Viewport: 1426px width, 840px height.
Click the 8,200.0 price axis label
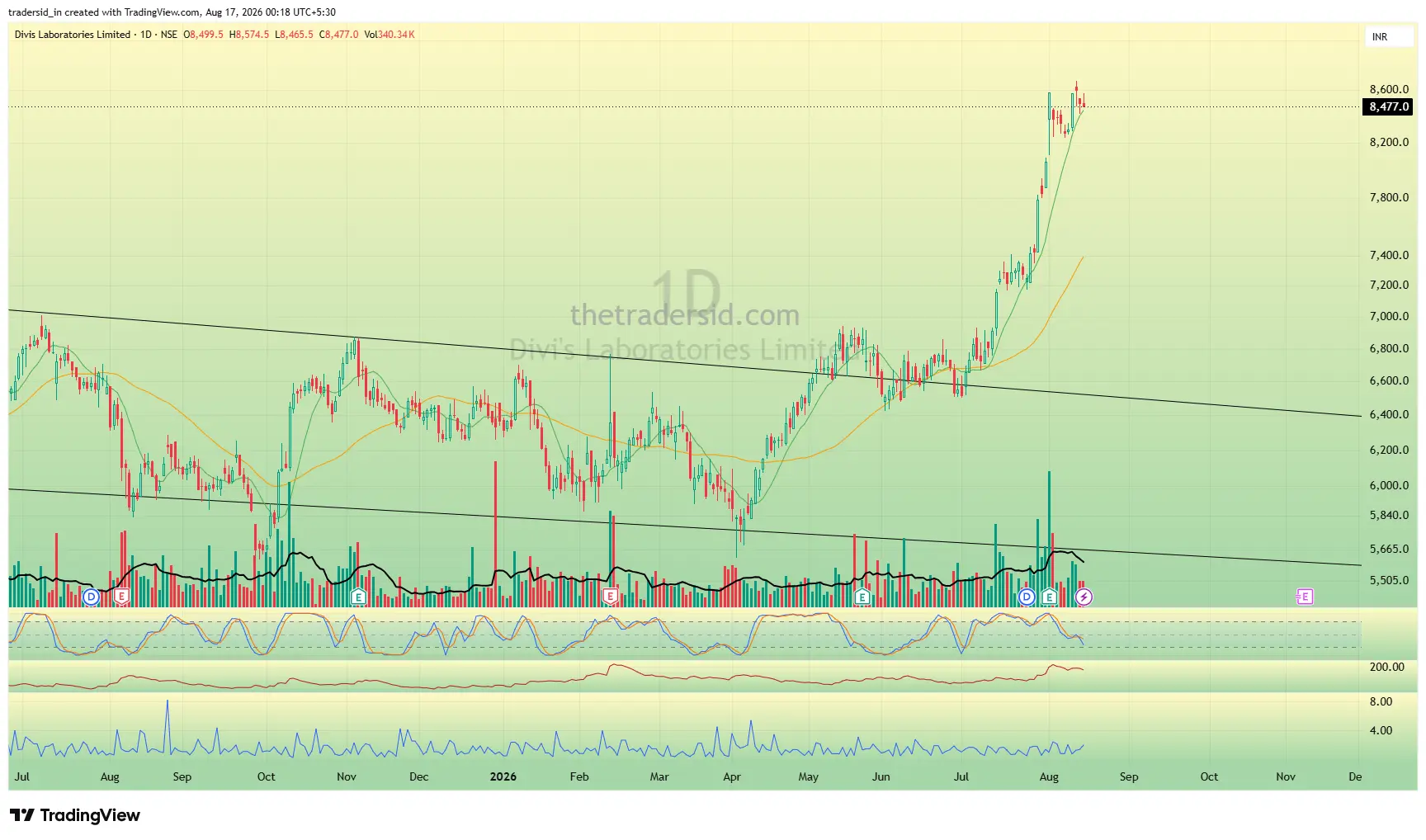point(1389,142)
